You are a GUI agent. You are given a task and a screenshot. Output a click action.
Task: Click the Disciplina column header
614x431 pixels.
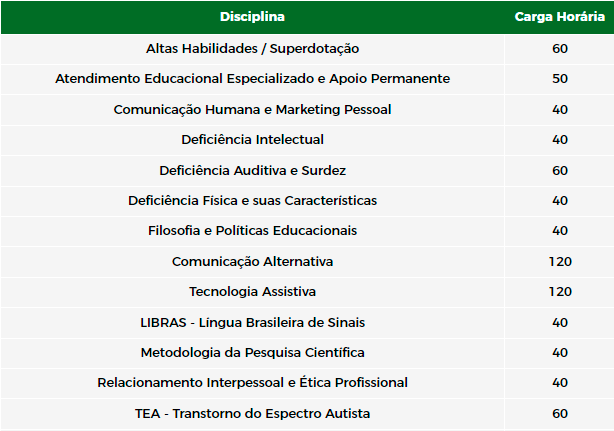coord(252,17)
